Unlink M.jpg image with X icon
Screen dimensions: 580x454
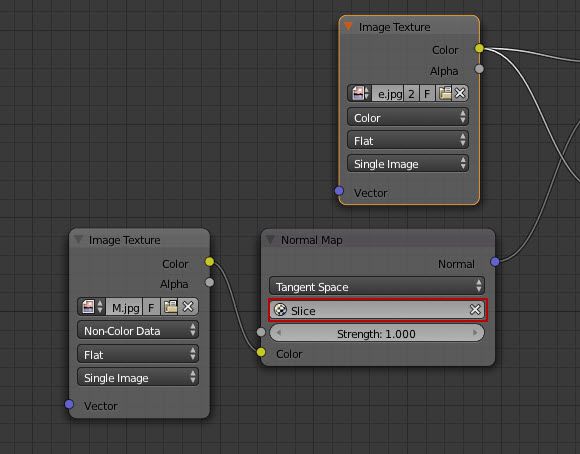point(188,307)
